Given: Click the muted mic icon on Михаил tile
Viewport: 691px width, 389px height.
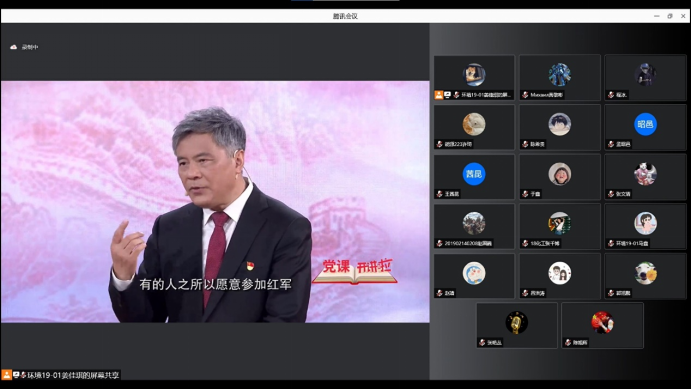Looking at the screenshot, I should point(525,95).
